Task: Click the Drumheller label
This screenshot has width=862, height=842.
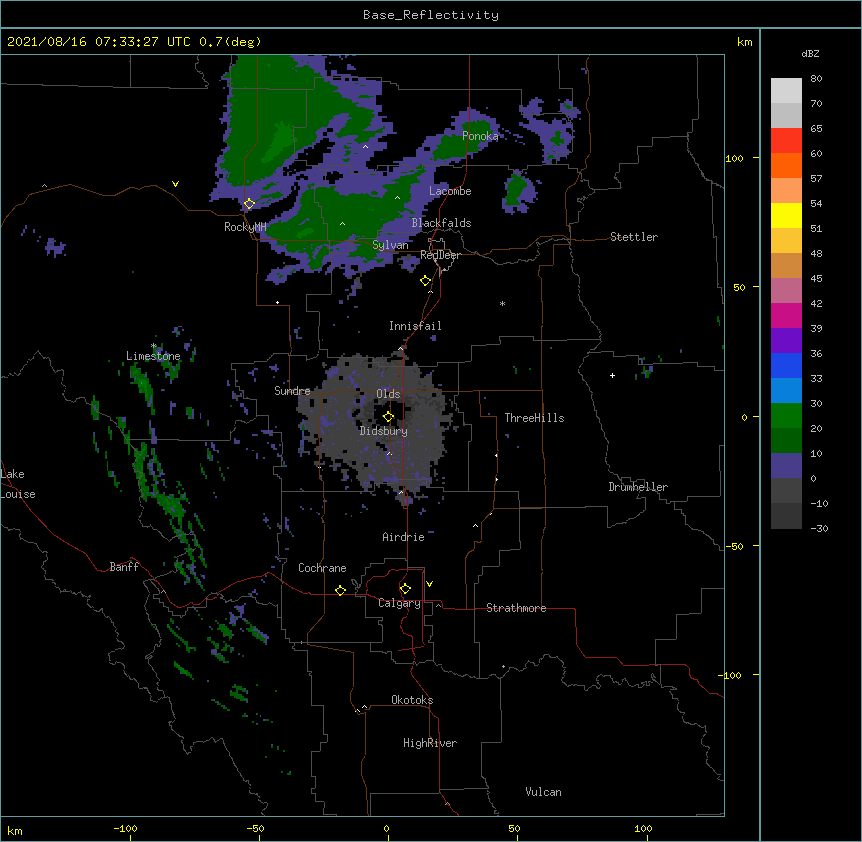Action: 638,487
